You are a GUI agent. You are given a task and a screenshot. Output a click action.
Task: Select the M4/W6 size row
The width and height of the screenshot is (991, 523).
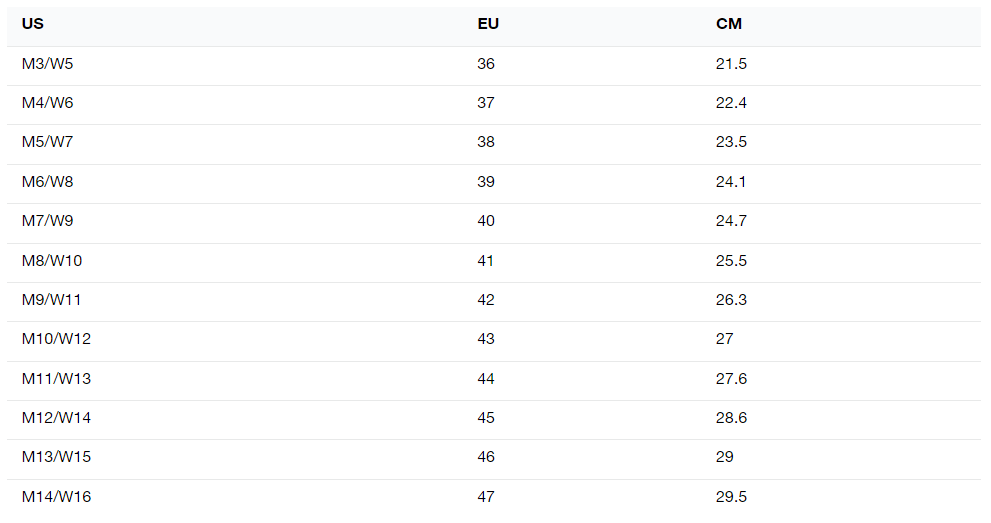[x=494, y=104]
